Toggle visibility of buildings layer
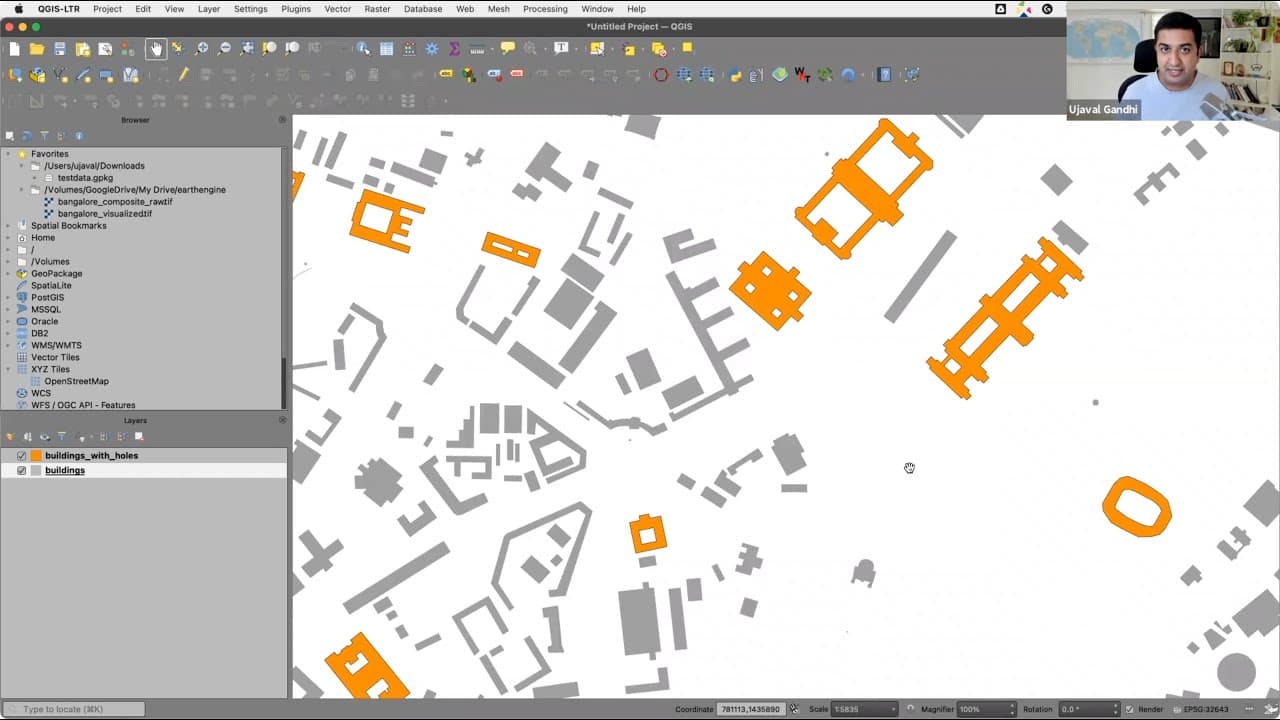Image resolution: width=1280 pixels, height=720 pixels. point(22,471)
